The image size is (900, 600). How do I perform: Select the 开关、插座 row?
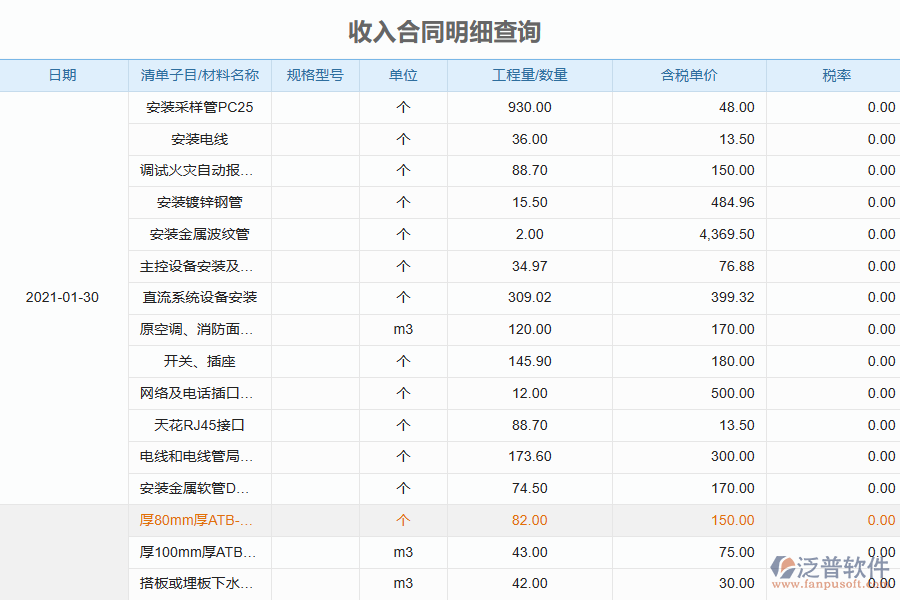[197, 361]
